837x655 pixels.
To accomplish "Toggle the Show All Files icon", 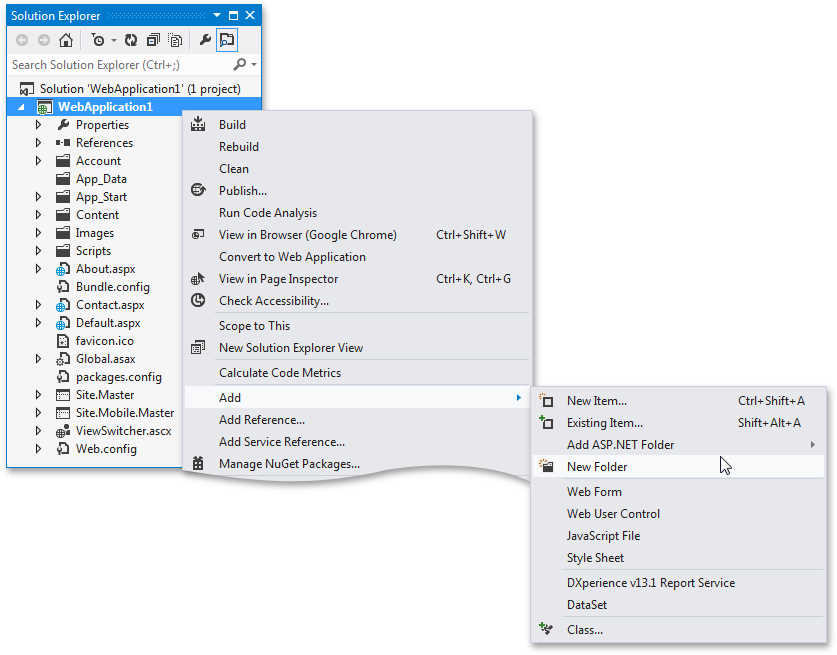I will tap(175, 41).
